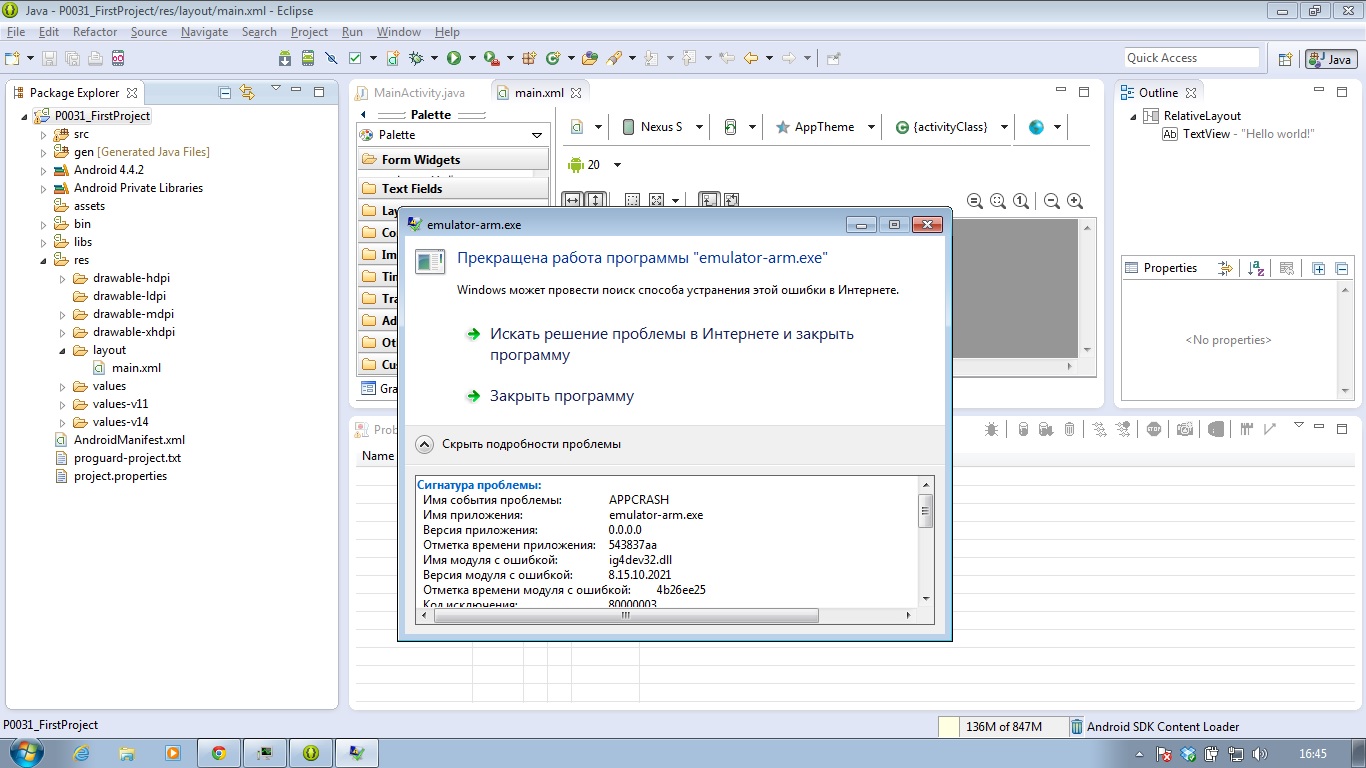Open the Project menu
The height and width of the screenshot is (768, 1366).
click(309, 32)
